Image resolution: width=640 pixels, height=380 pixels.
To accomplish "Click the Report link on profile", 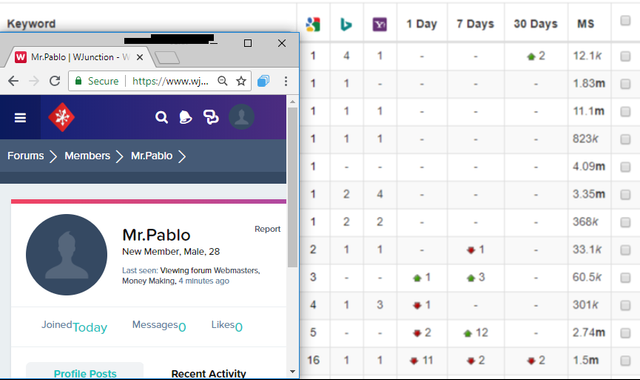I will [x=267, y=229].
